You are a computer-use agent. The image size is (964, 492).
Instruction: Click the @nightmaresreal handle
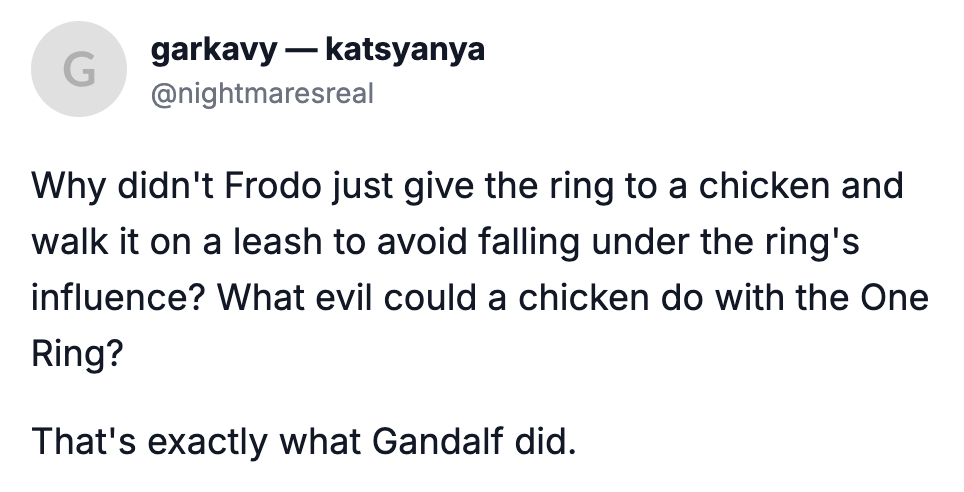[x=261, y=94]
